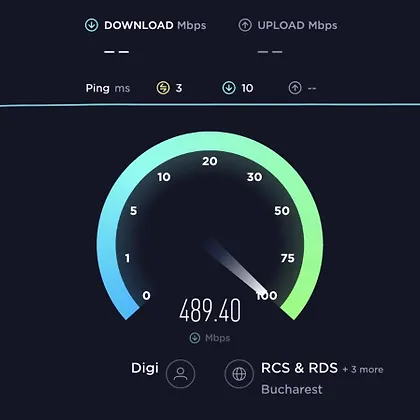Click the upload arrow icon beside UPLOAD Mbps

coord(245,25)
